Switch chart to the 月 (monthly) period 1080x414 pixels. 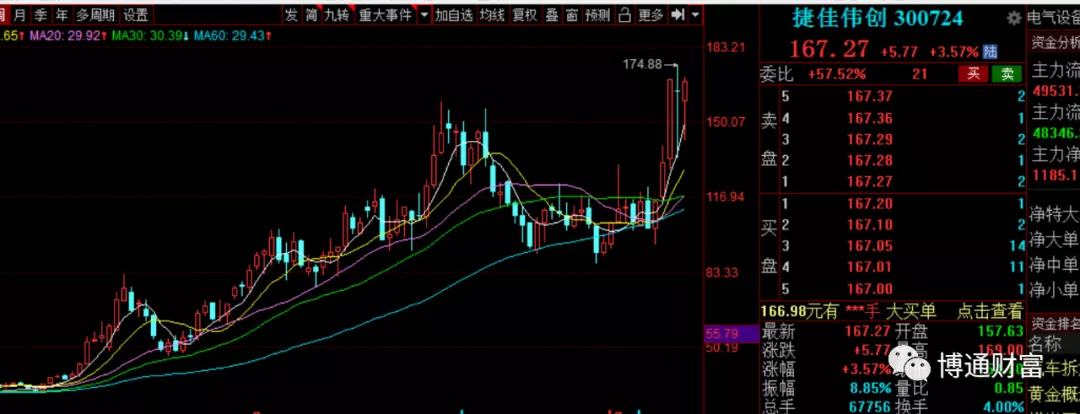pyautogui.click(x=21, y=14)
